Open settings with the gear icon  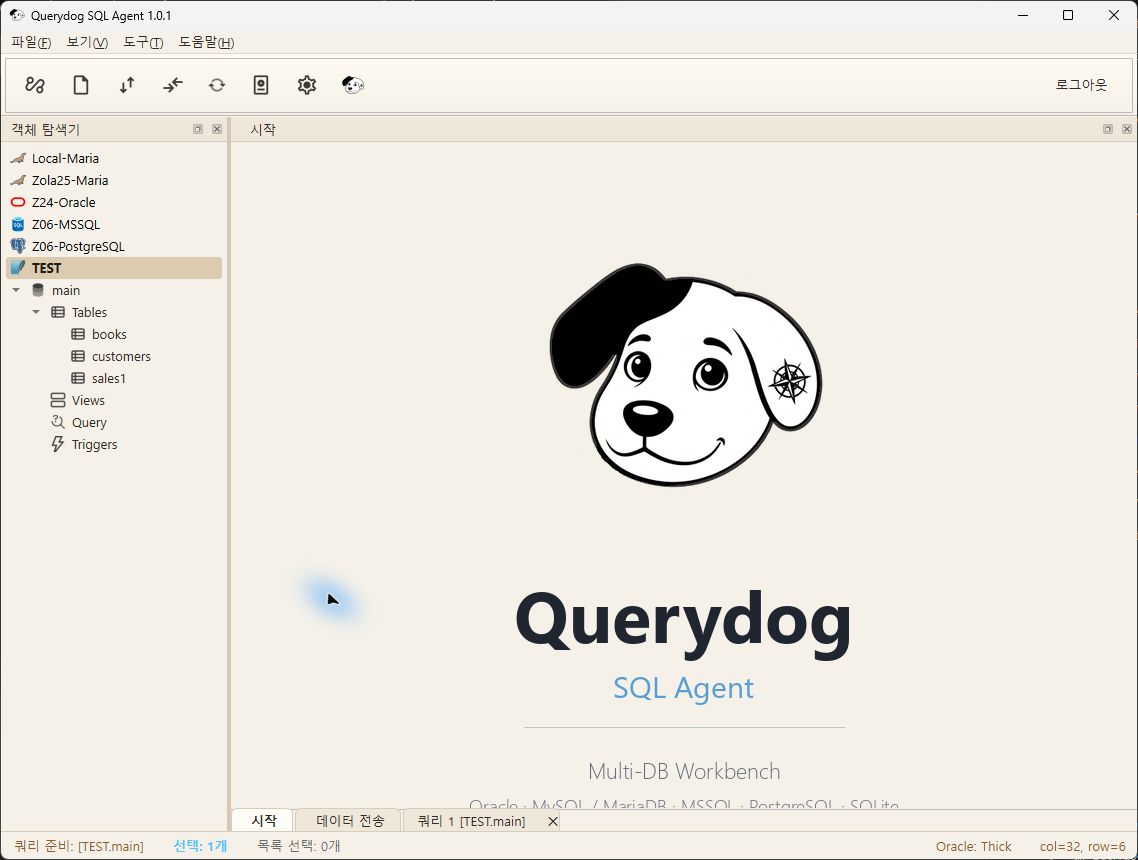[x=307, y=85]
